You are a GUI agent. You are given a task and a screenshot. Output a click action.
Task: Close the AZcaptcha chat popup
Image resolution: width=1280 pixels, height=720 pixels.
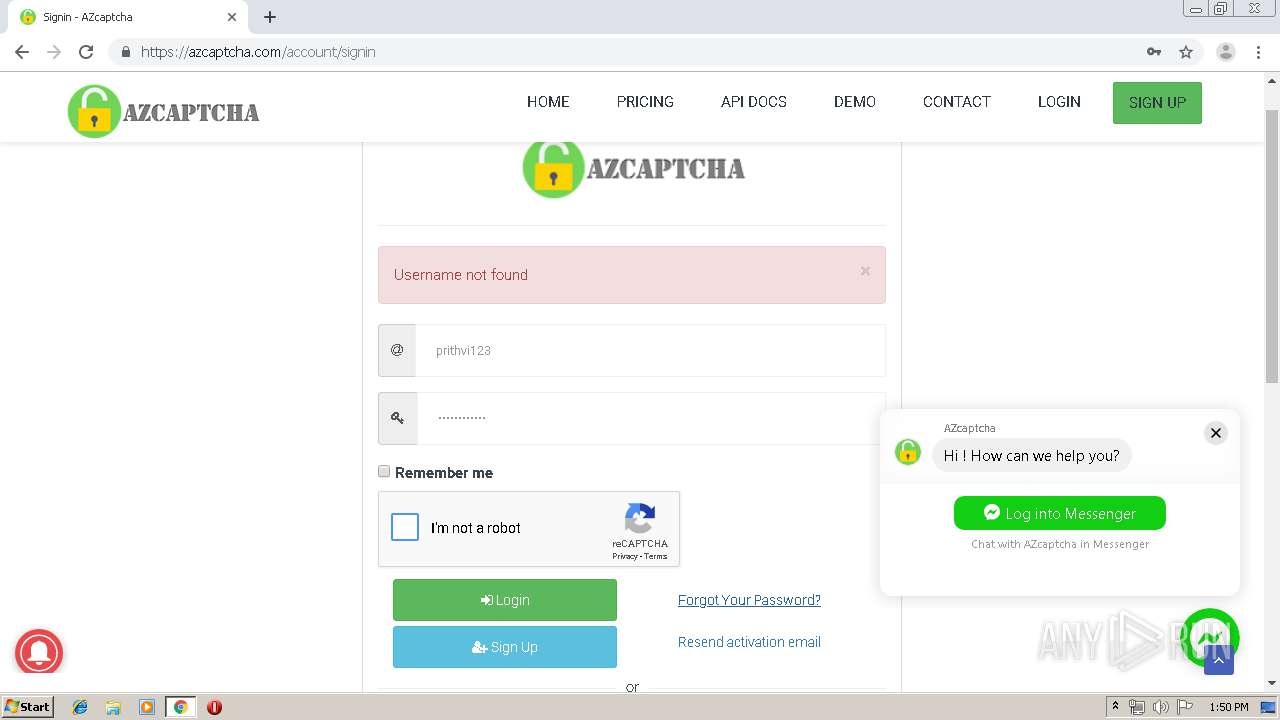pos(1216,433)
